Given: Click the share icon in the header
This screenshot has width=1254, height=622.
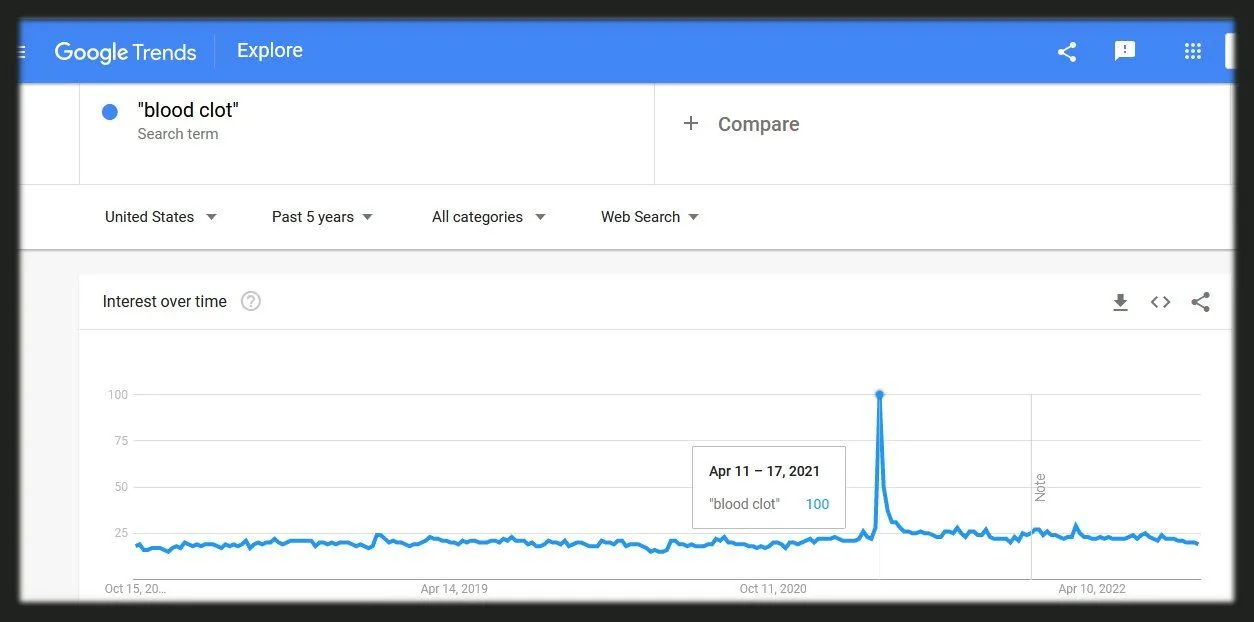Looking at the screenshot, I should [1067, 52].
